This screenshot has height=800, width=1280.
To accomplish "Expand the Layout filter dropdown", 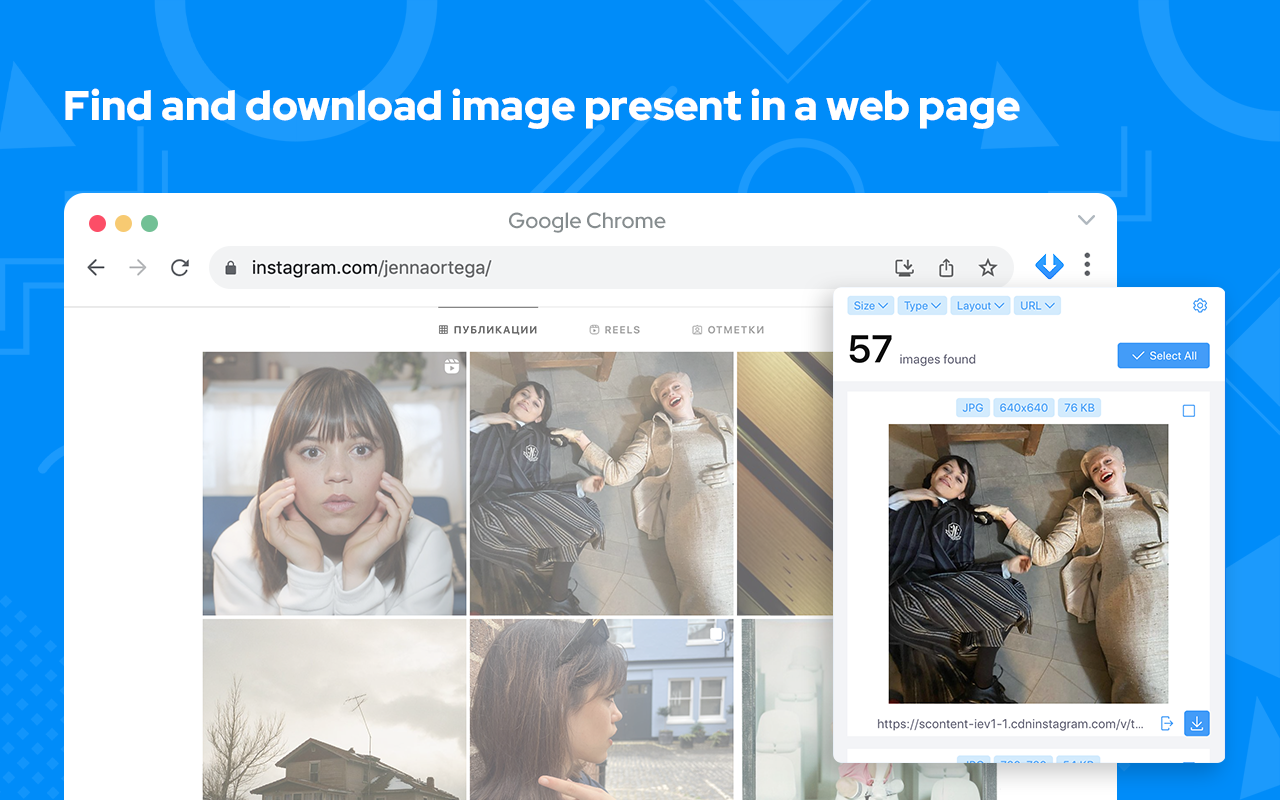I will 980,305.
